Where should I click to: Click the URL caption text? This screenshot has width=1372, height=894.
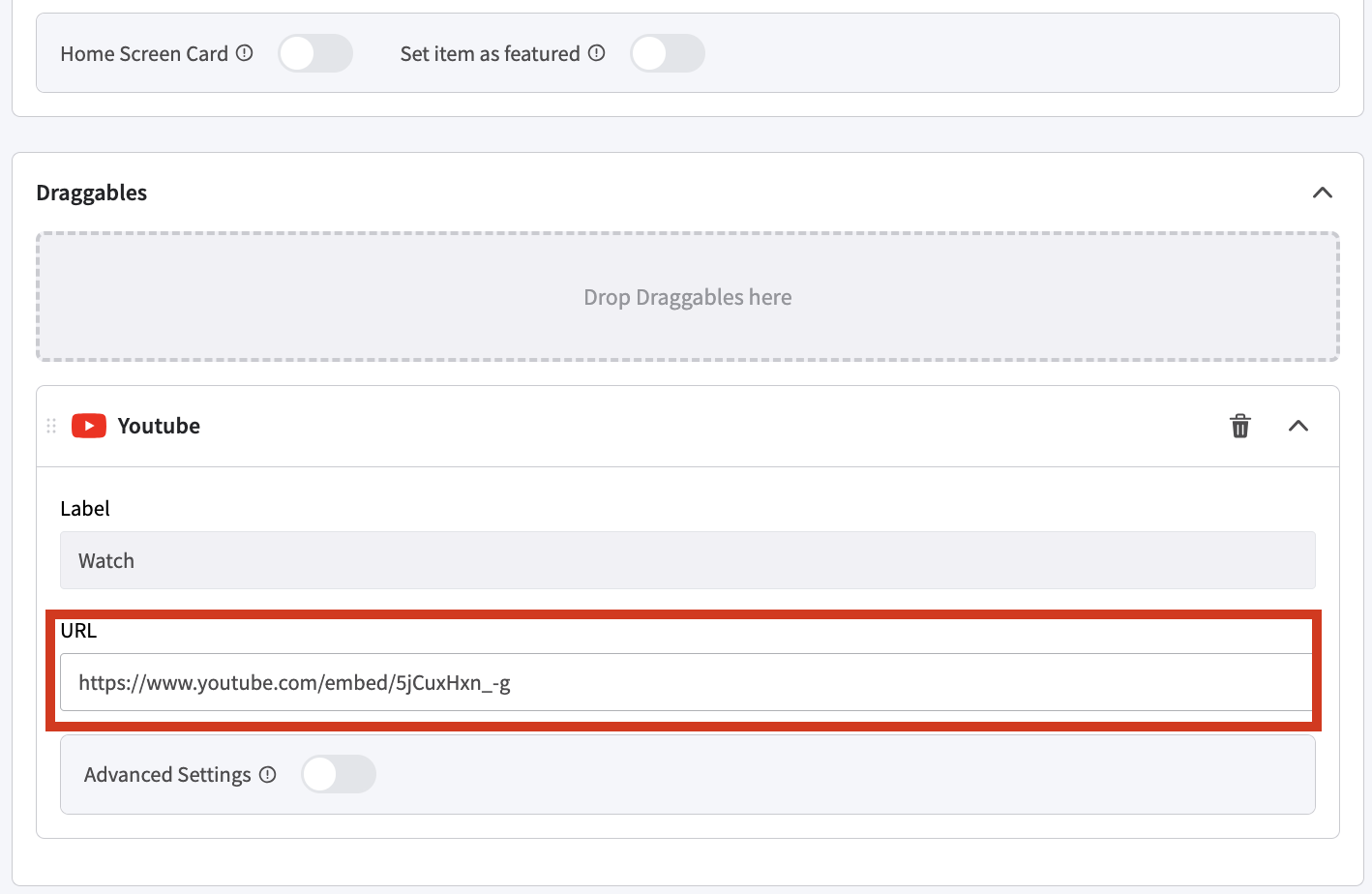coord(78,630)
